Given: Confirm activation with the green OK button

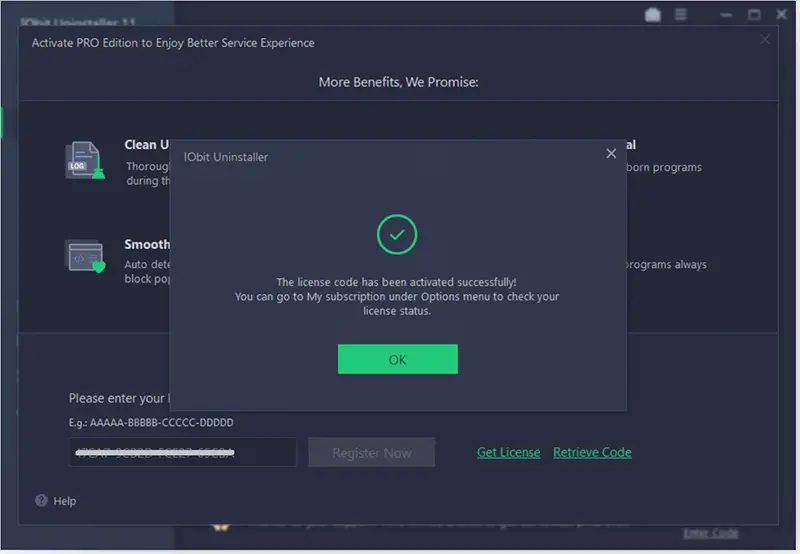Looking at the screenshot, I should coord(397,359).
